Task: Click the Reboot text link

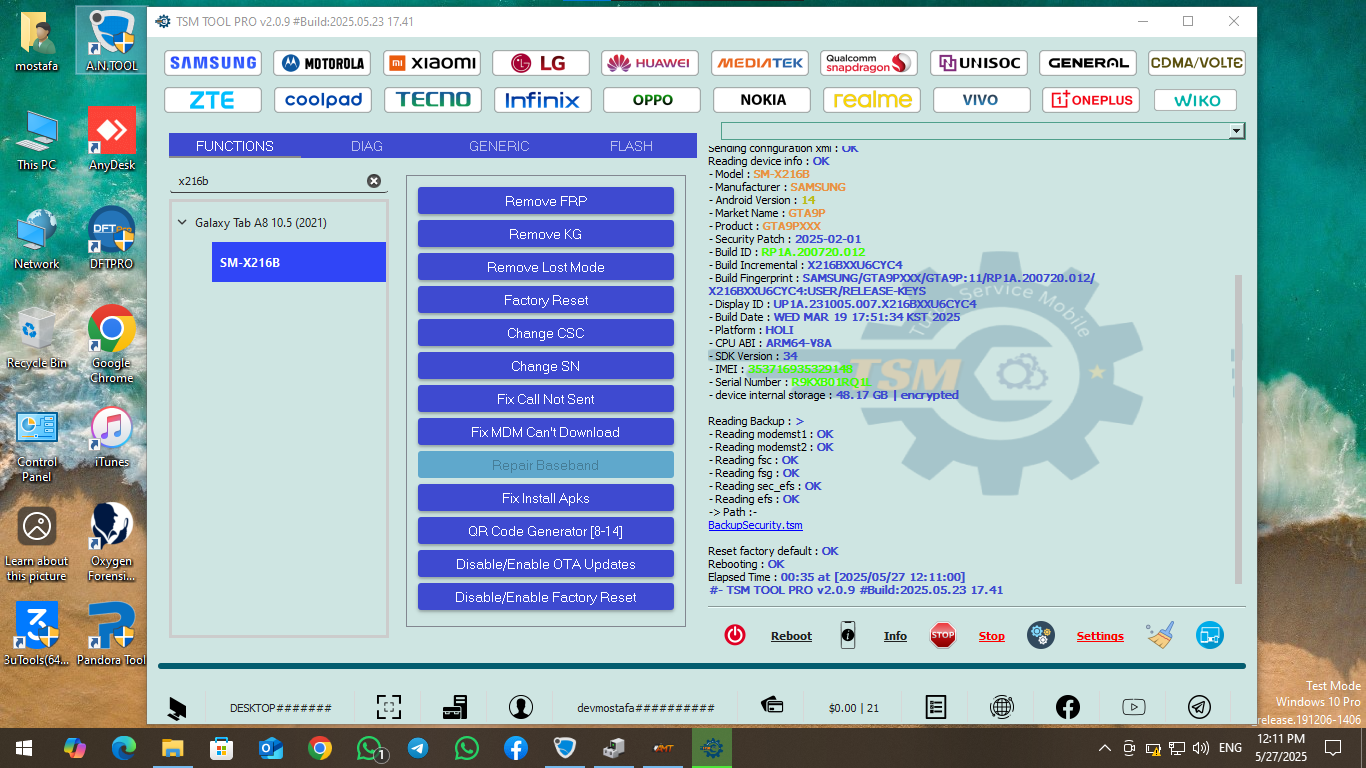Action: pyautogui.click(x=791, y=636)
